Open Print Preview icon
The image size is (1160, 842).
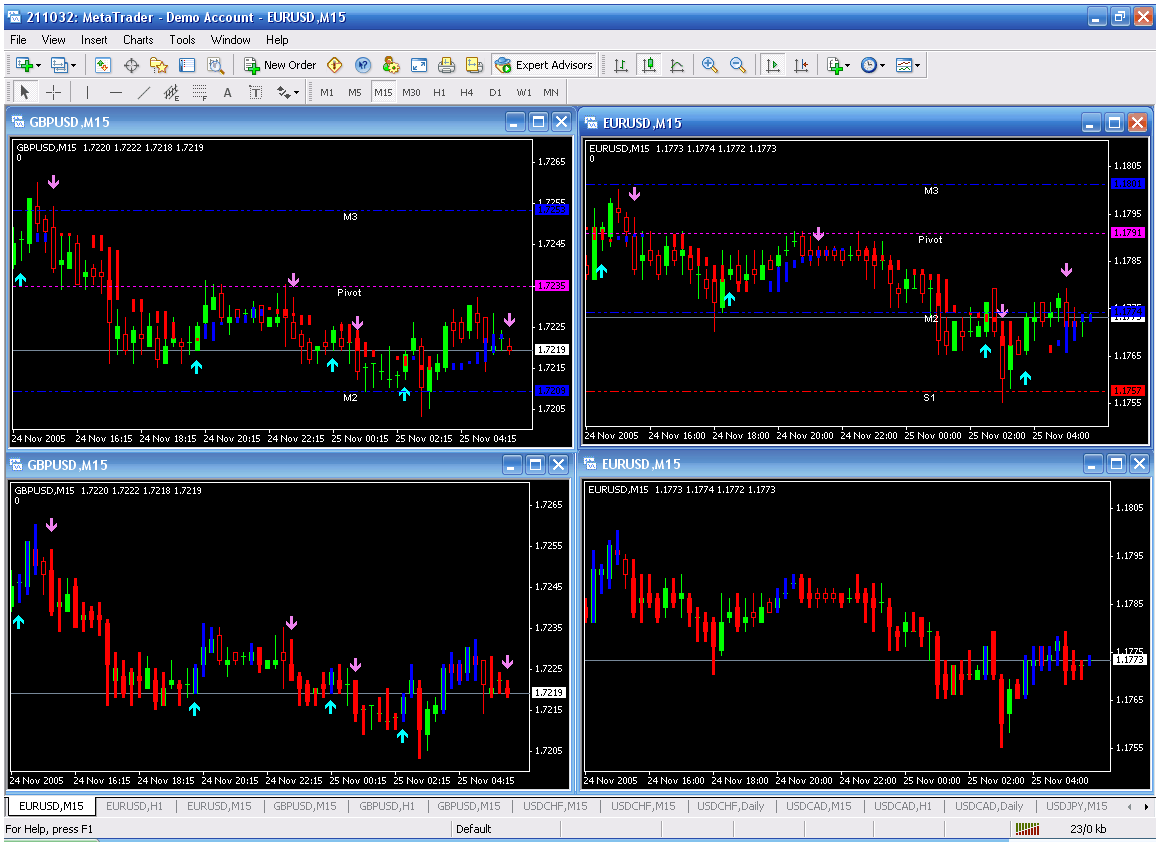474,65
